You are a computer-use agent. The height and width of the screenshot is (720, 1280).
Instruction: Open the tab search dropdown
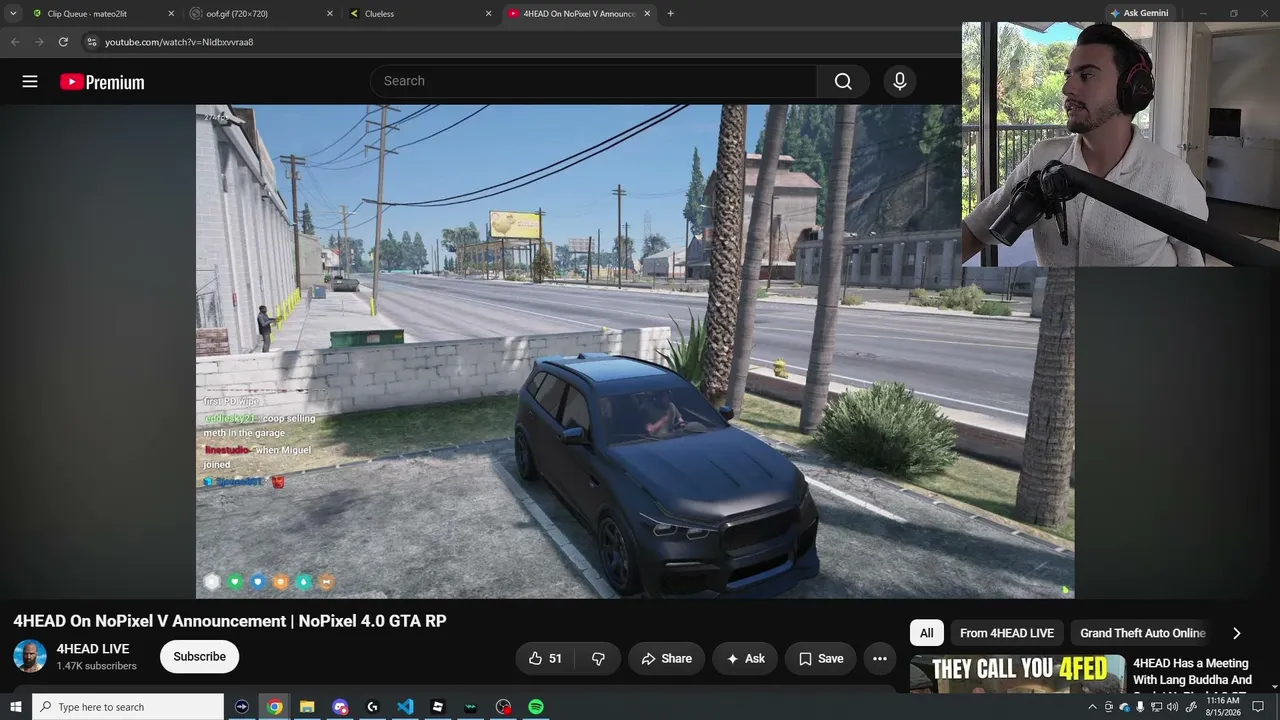click(13, 14)
